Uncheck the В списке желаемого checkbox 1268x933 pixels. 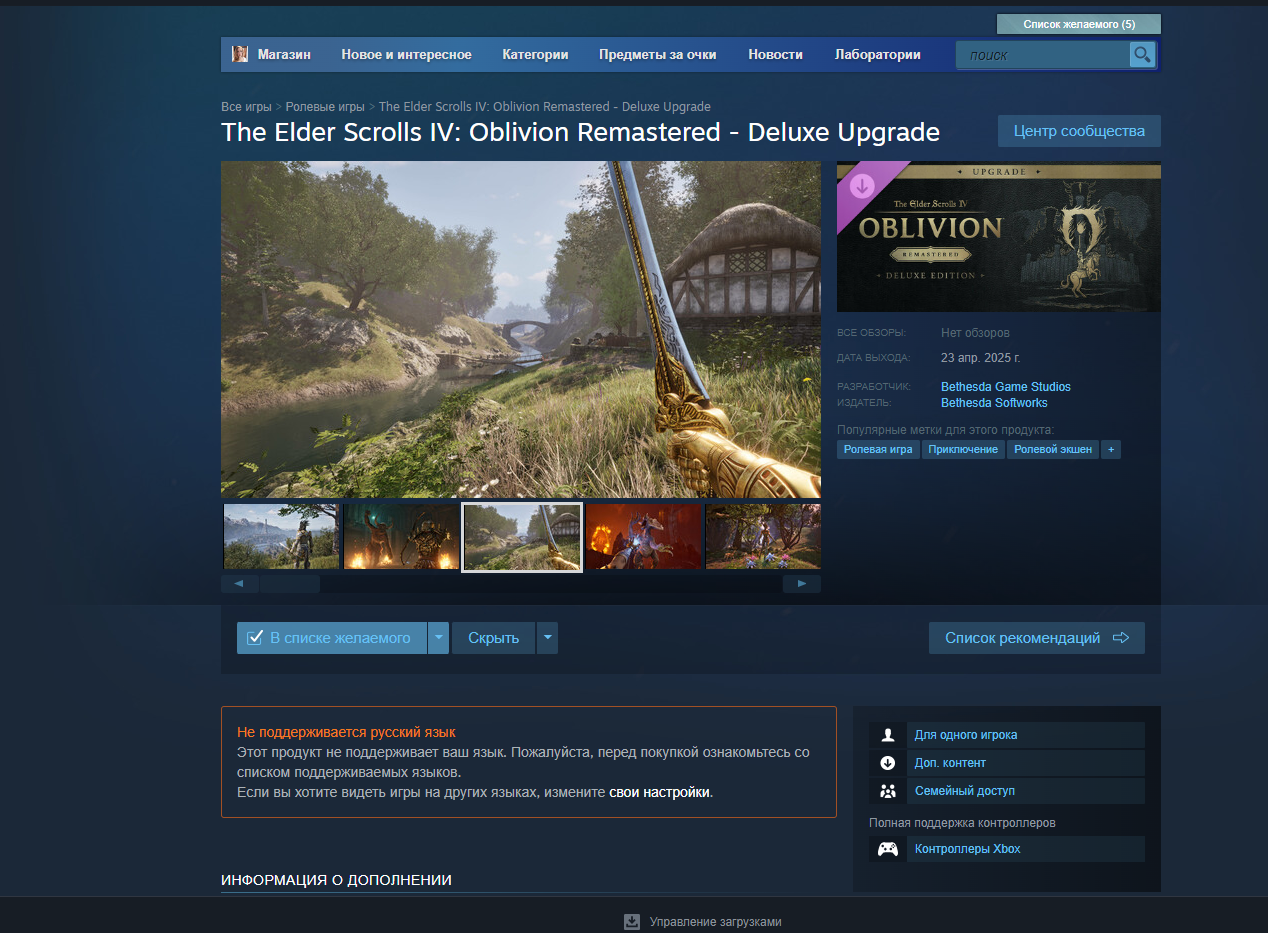254,638
